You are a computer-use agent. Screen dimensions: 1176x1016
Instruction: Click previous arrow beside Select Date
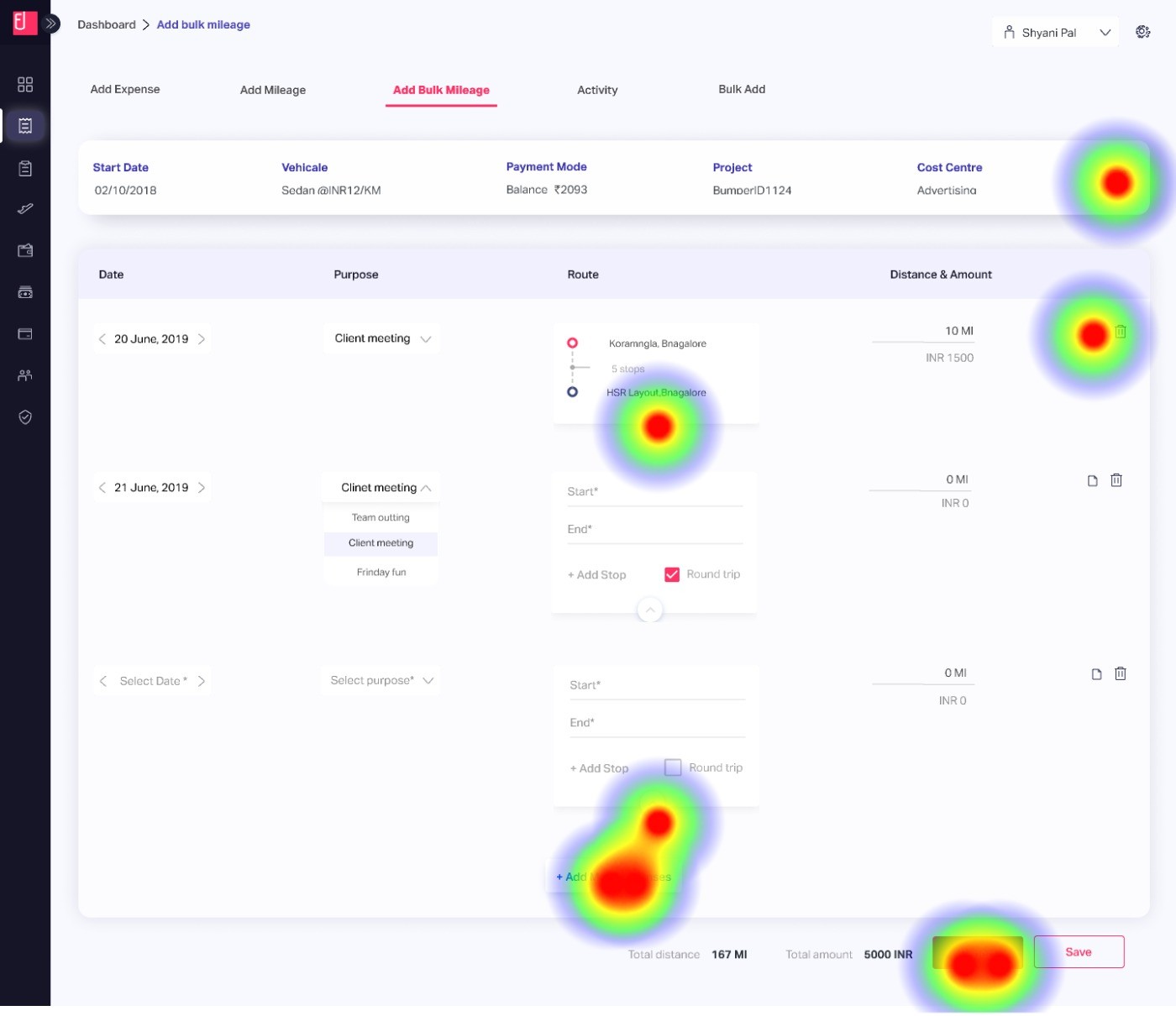102,681
